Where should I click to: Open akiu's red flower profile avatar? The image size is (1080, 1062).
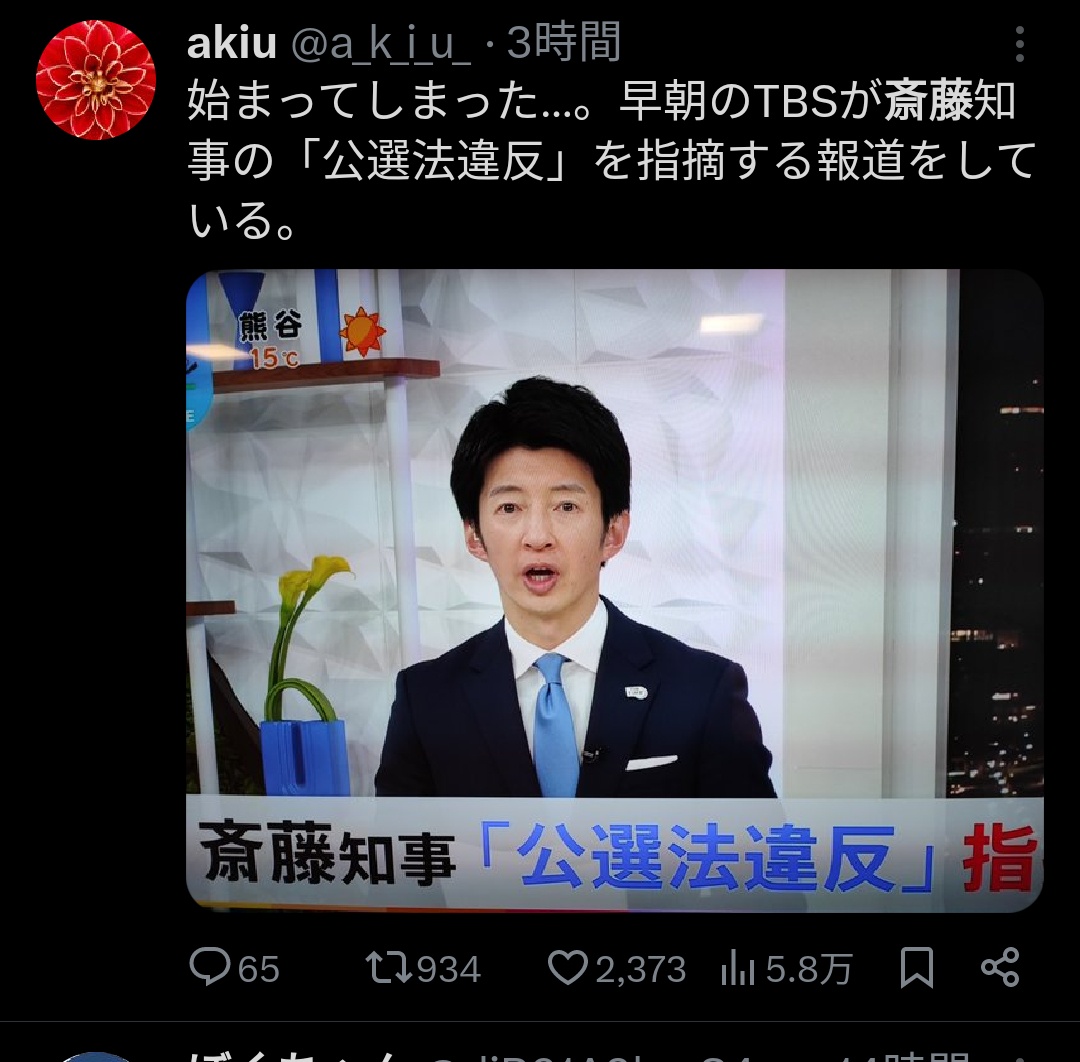pos(96,79)
